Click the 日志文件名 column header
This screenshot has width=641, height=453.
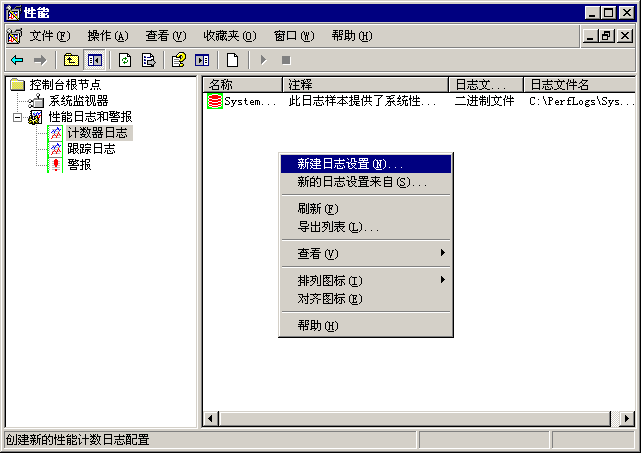pyautogui.click(x=580, y=85)
